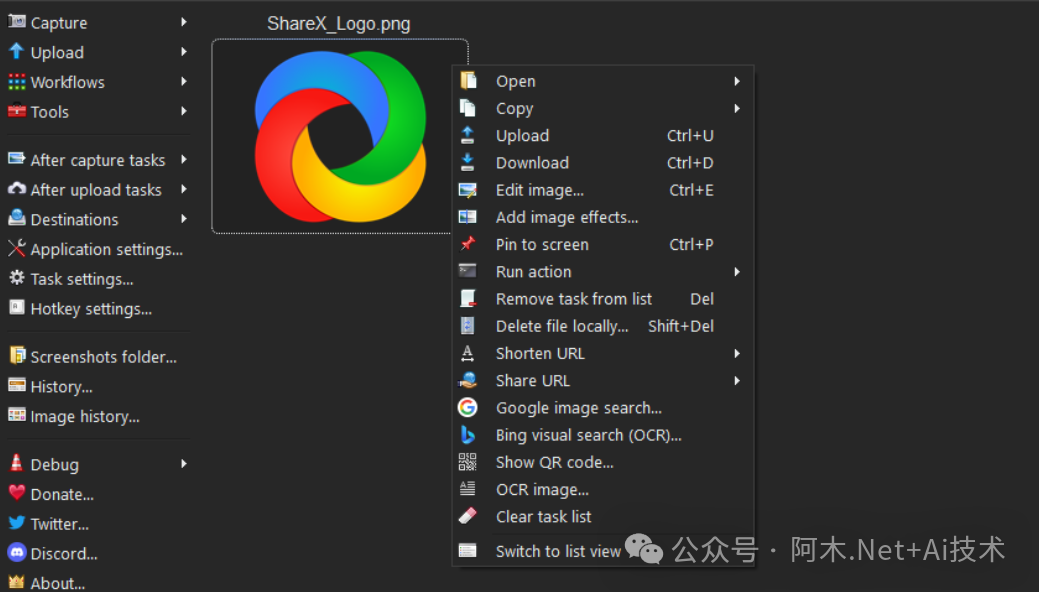The image size is (1039, 592).
Task: Open History... from the sidebar
Action: tap(61, 386)
